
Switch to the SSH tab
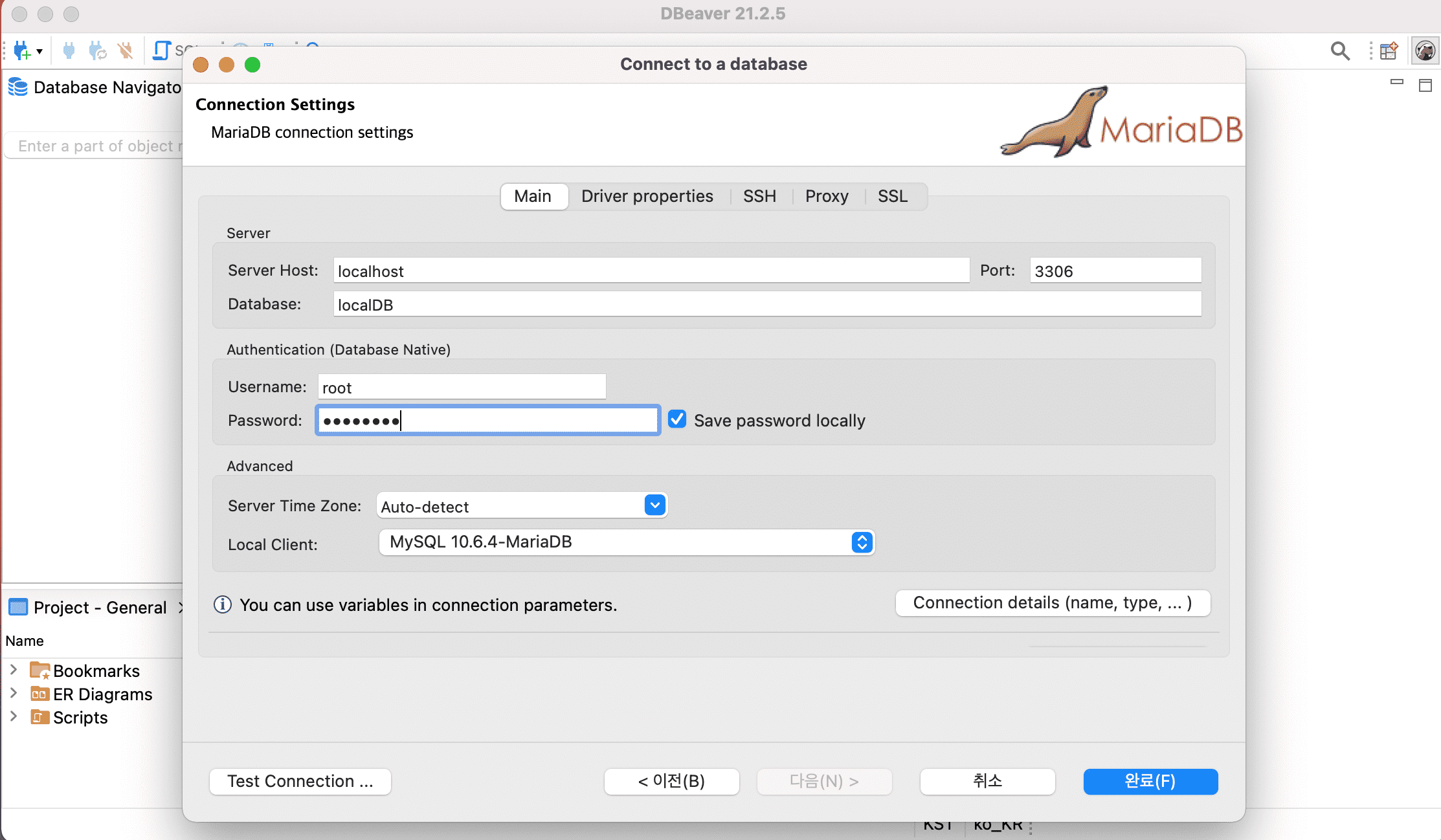[x=759, y=196]
